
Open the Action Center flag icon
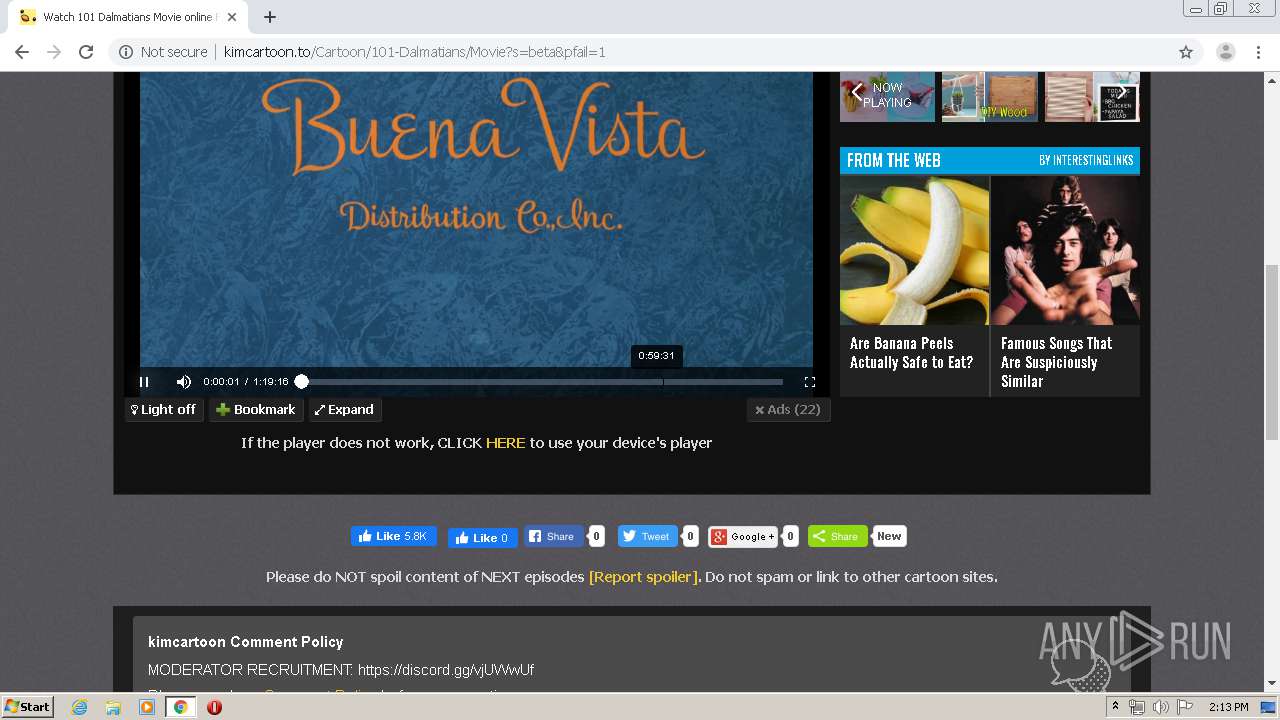[1183, 707]
